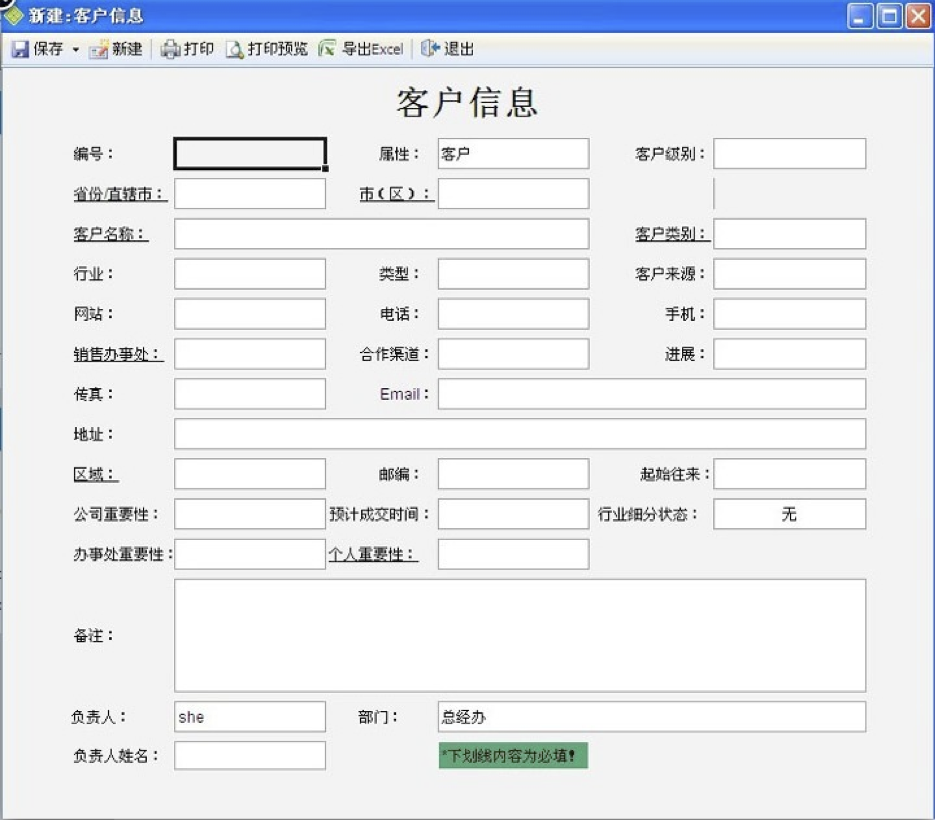
Task: Click the 负责人 field containing she
Action: coord(250,717)
